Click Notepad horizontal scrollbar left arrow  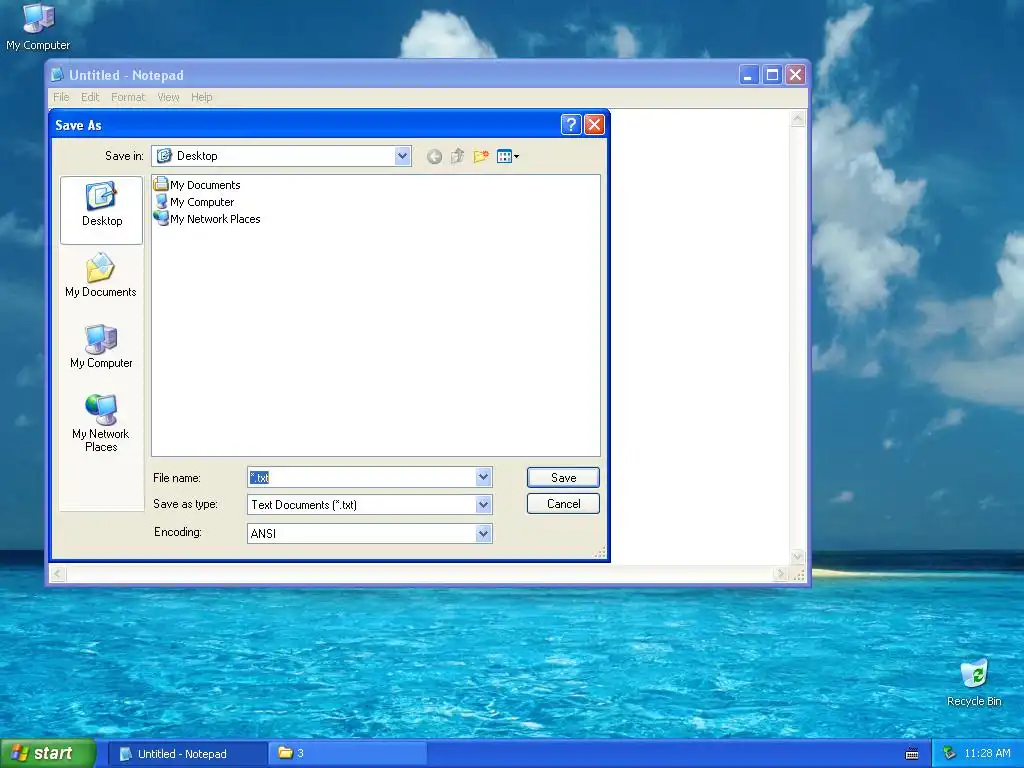57,574
